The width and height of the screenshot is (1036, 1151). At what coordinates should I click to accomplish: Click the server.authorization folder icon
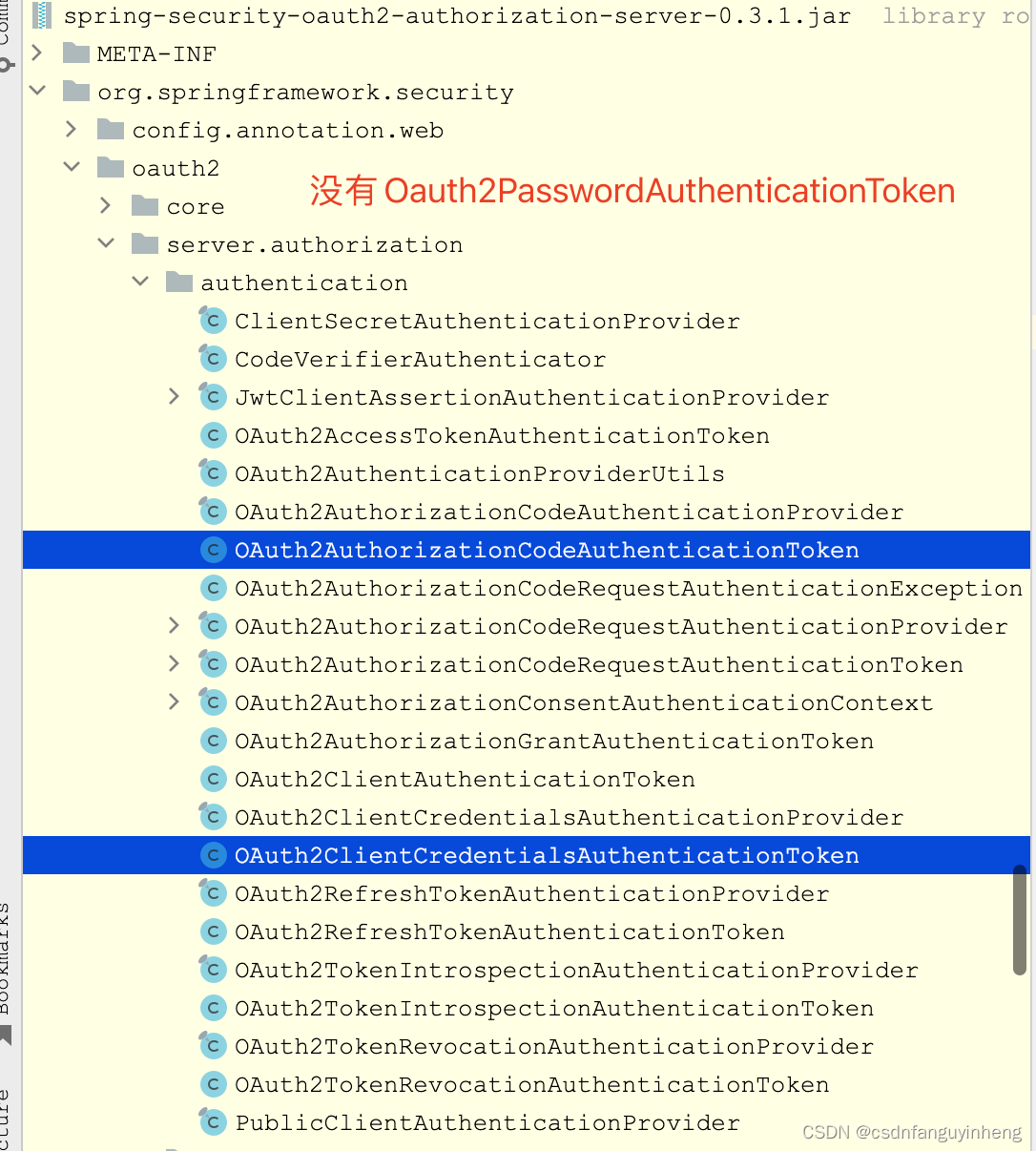pyautogui.click(x=145, y=244)
